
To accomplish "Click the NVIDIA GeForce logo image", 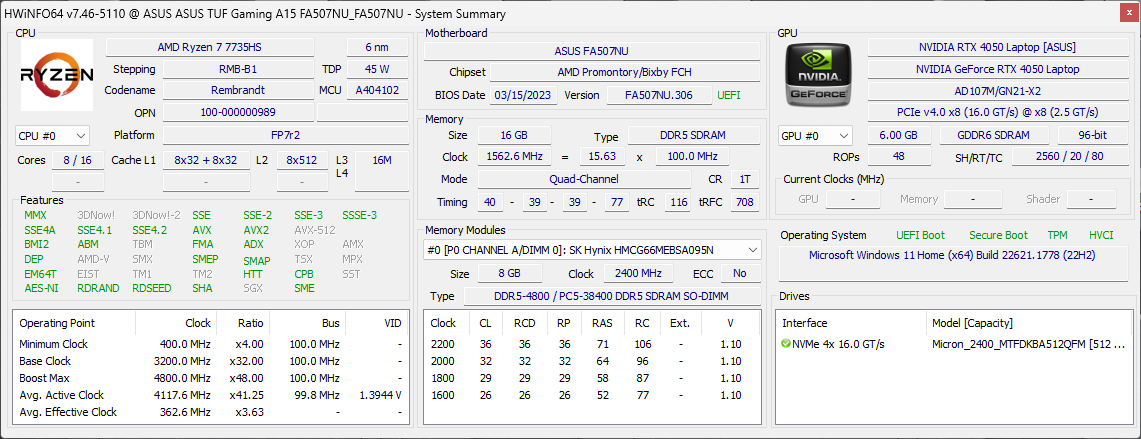I will pyautogui.click(x=819, y=74).
